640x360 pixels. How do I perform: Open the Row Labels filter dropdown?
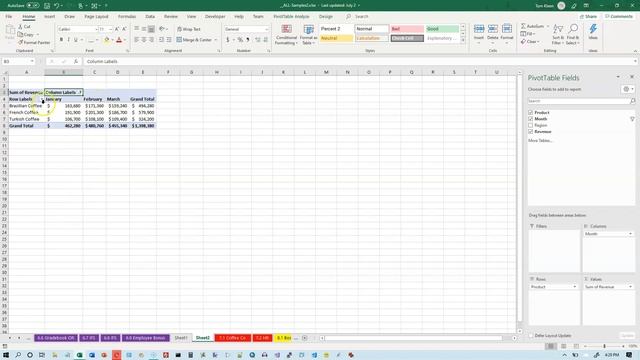point(42,99)
